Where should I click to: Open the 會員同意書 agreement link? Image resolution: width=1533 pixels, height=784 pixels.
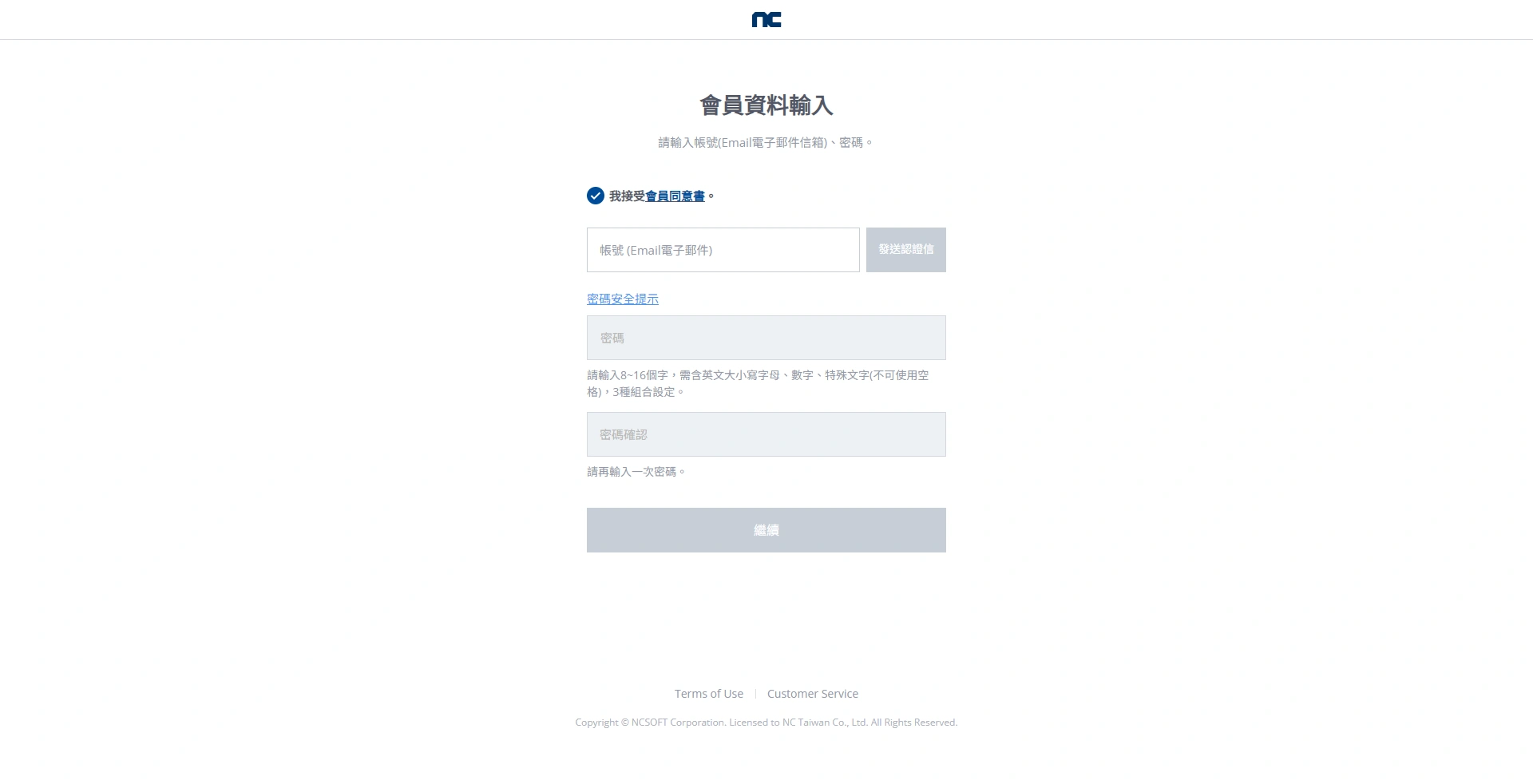pyautogui.click(x=675, y=196)
